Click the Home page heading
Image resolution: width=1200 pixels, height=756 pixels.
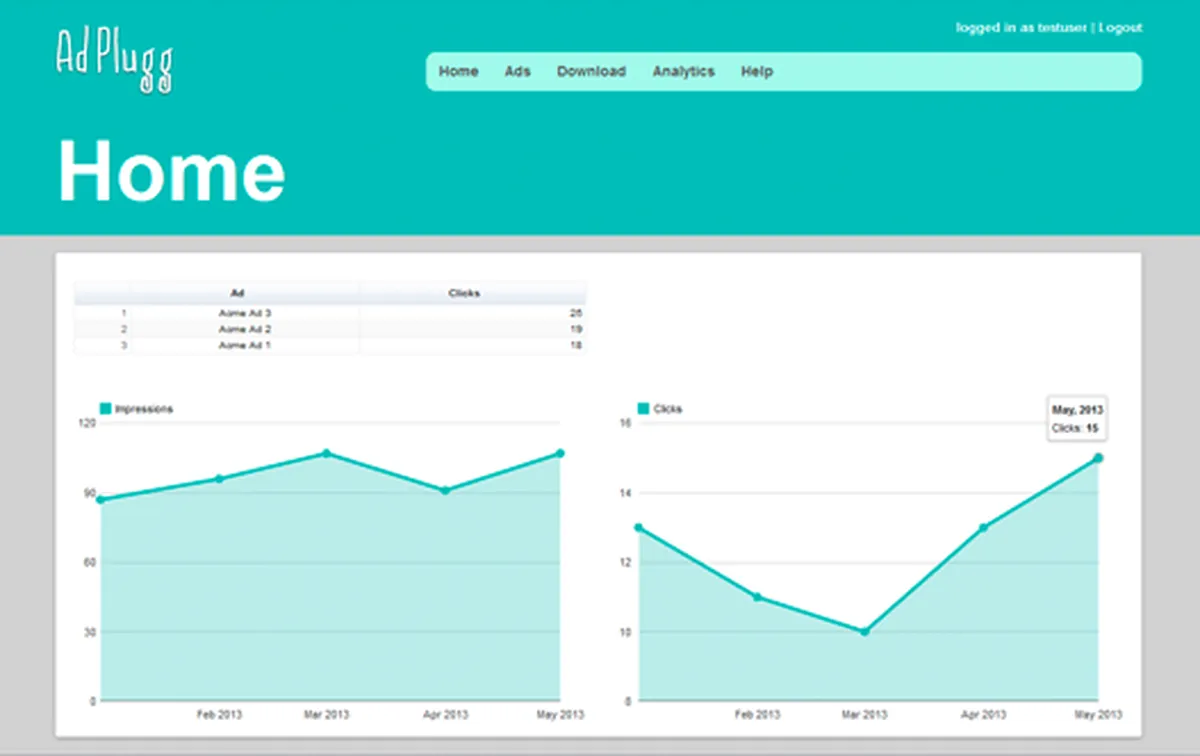tap(171, 171)
